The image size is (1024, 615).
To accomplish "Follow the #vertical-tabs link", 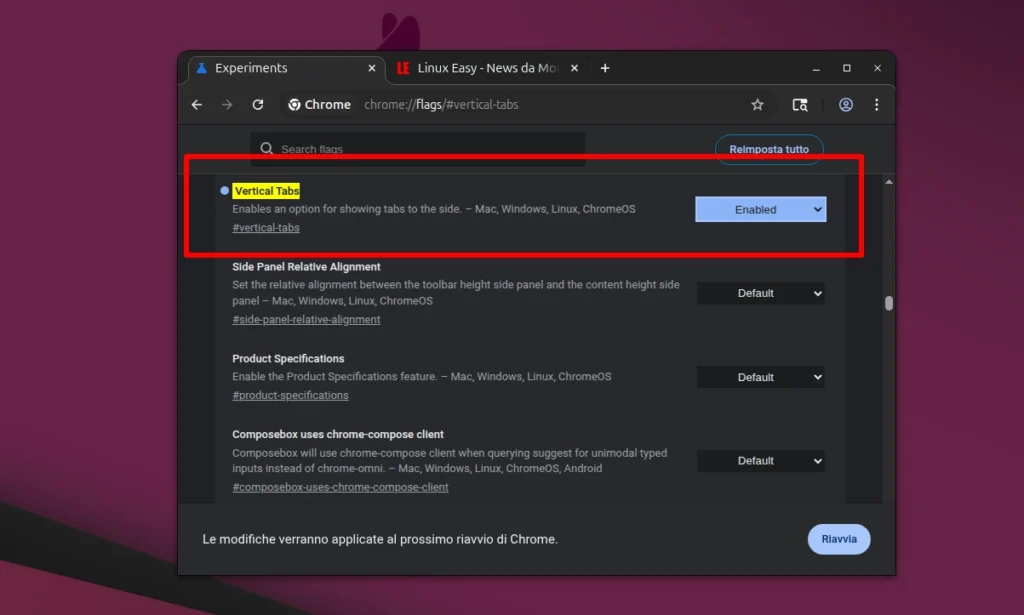I will [x=265, y=227].
